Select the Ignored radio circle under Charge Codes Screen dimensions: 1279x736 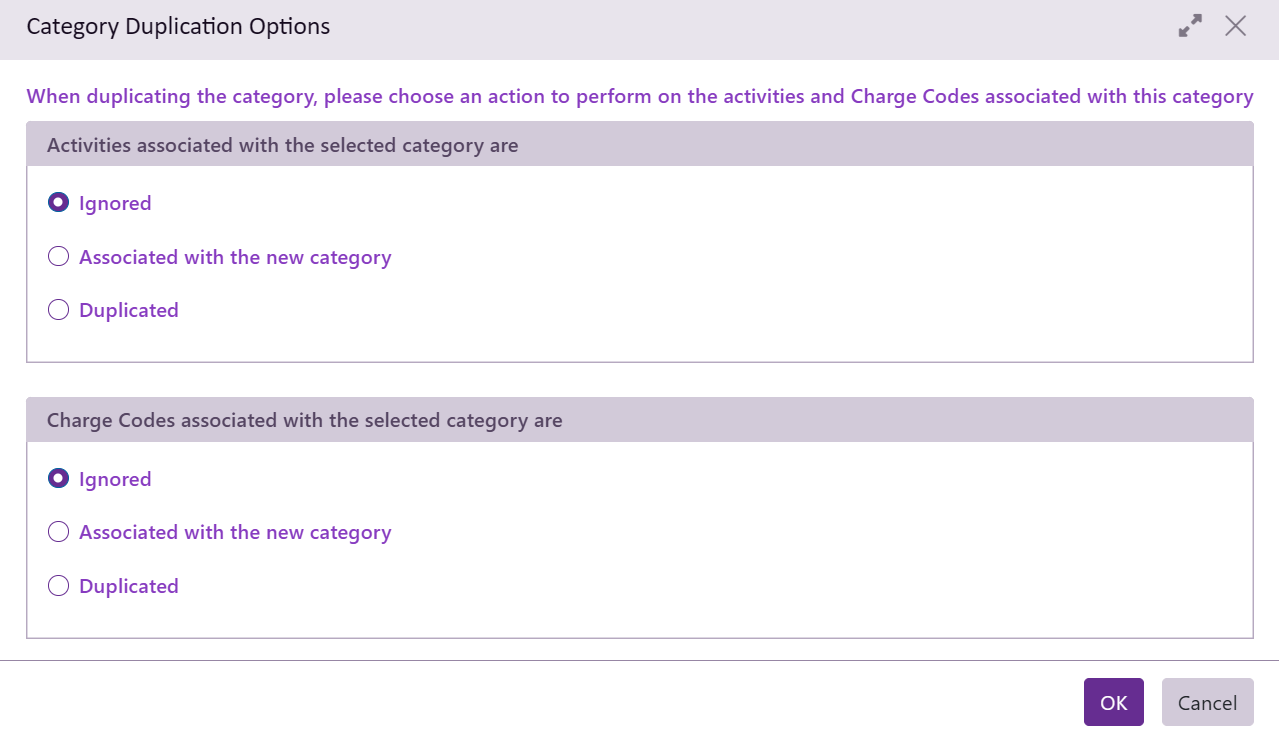[x=58, y=479]
